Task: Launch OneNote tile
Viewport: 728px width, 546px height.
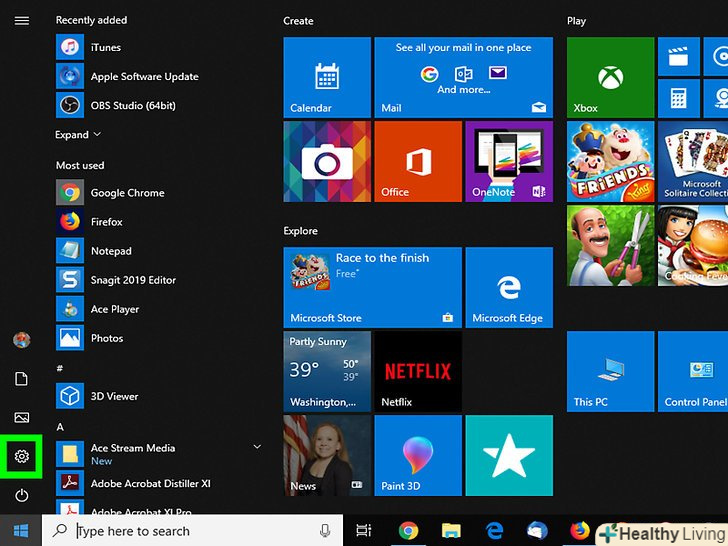Action: 508,161
